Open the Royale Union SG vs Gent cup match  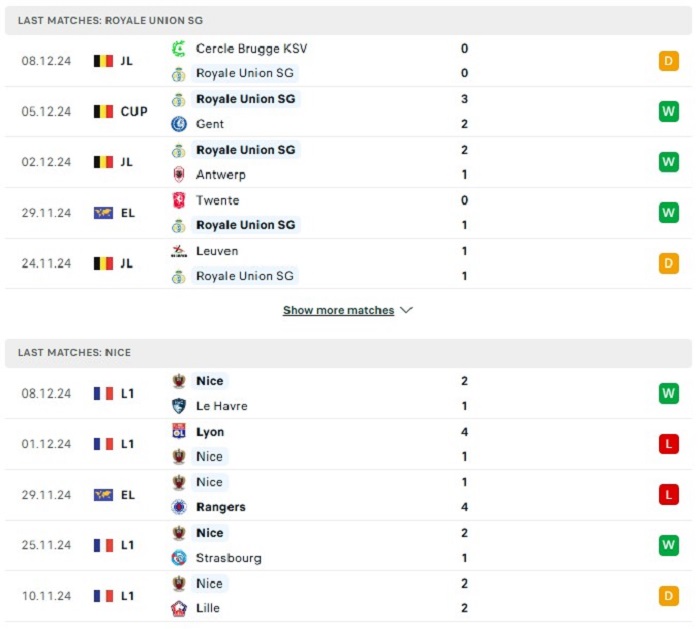348,111
